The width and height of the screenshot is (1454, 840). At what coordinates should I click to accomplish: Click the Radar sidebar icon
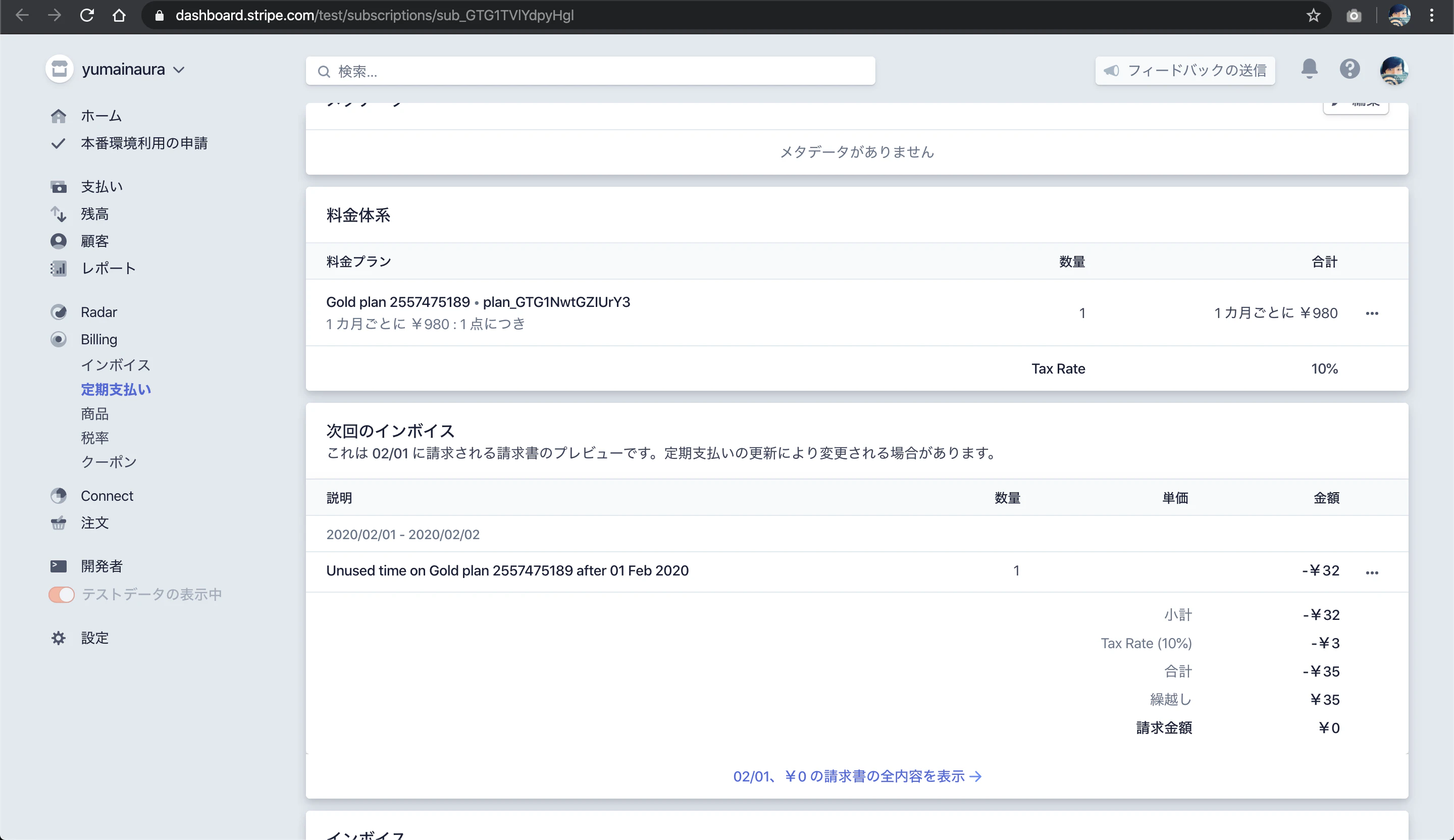click(58, 312)
